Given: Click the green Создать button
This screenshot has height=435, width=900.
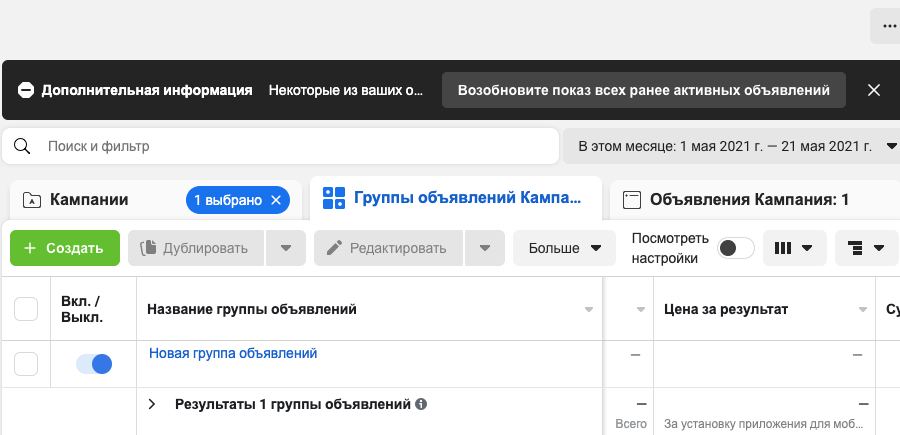Looking at the screenshot, I should point(65,248).
